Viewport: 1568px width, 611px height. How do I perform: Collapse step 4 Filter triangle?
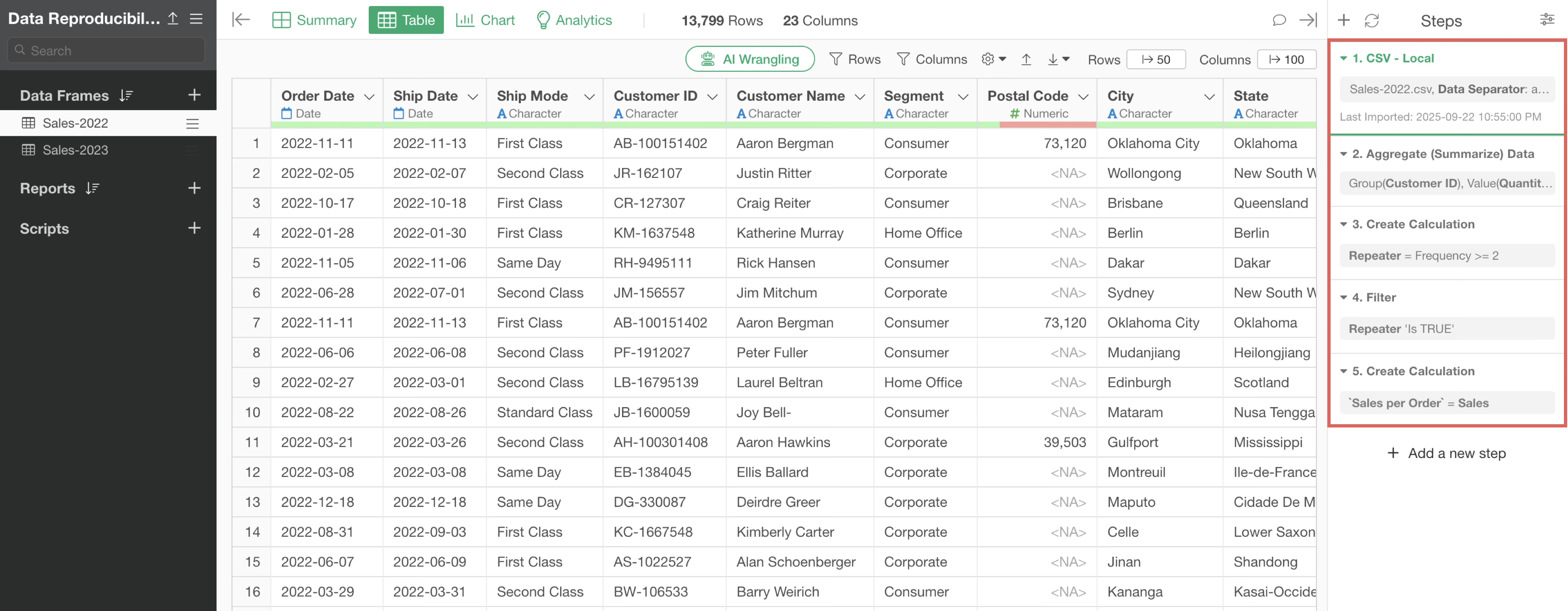click(x=1343, y=298)
